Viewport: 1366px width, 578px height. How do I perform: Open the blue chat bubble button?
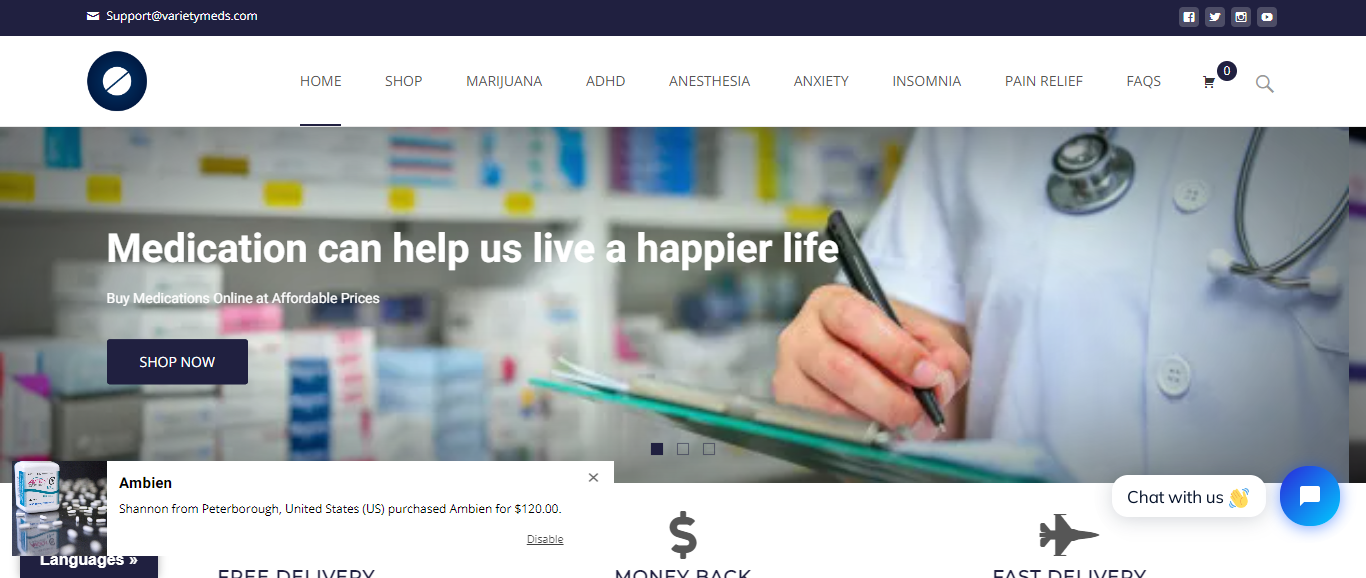tap(1309, 496)
